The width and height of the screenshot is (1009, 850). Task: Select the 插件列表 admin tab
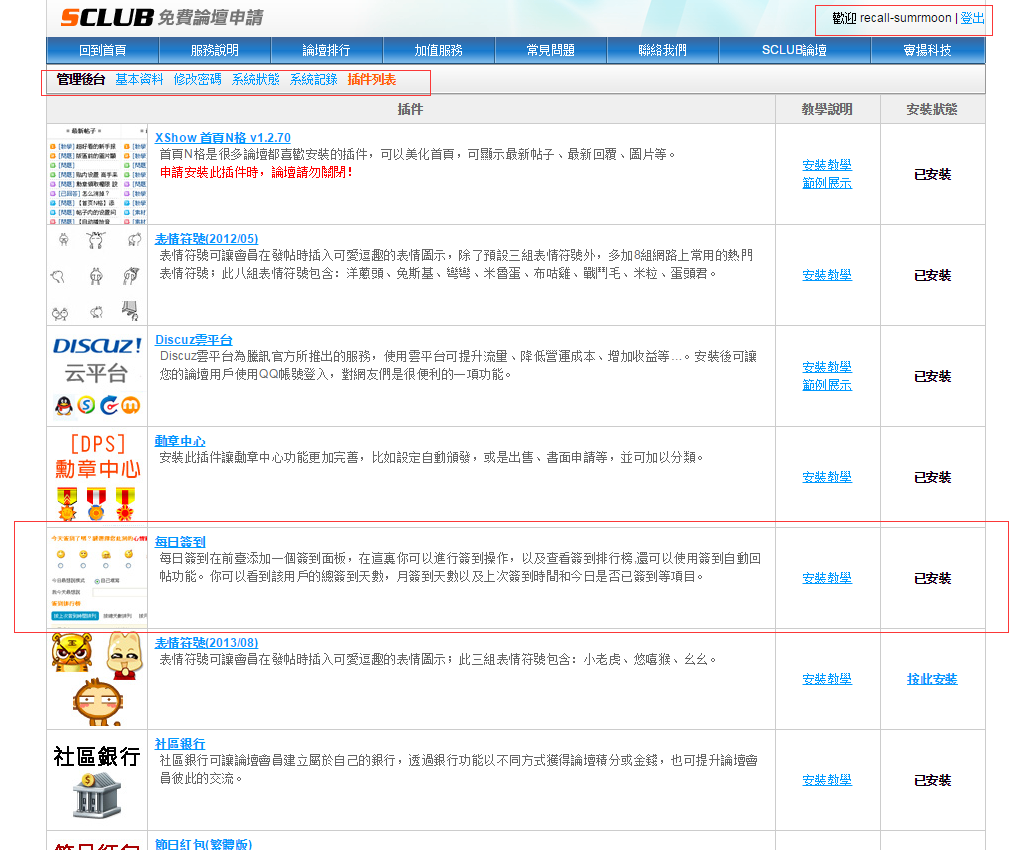[372, 79]
